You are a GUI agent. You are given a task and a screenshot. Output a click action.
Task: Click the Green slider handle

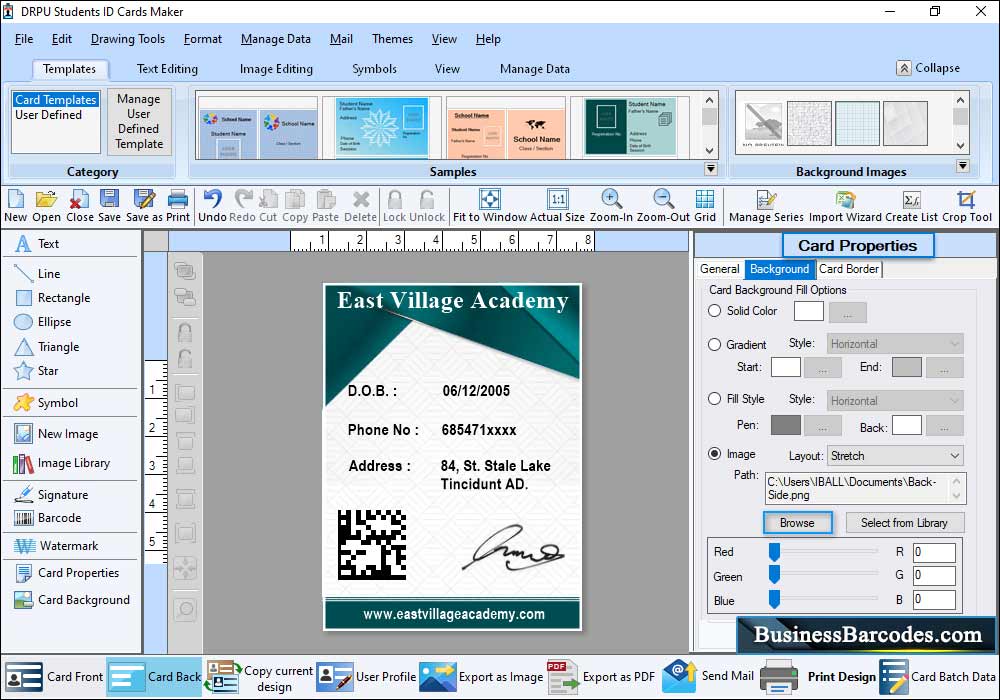[774, 576]
